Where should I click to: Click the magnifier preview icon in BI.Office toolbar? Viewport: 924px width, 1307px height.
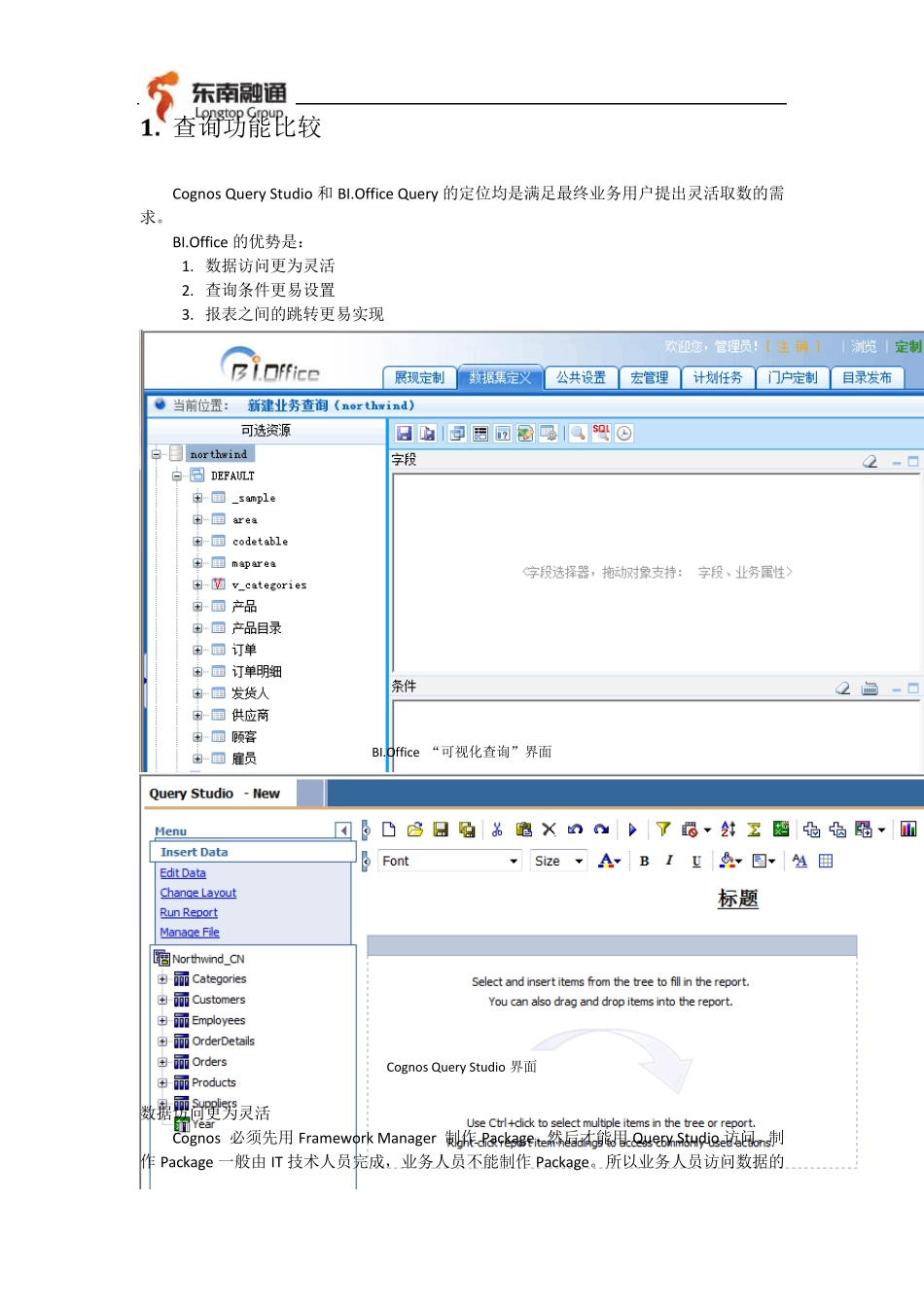pos(578,433)
